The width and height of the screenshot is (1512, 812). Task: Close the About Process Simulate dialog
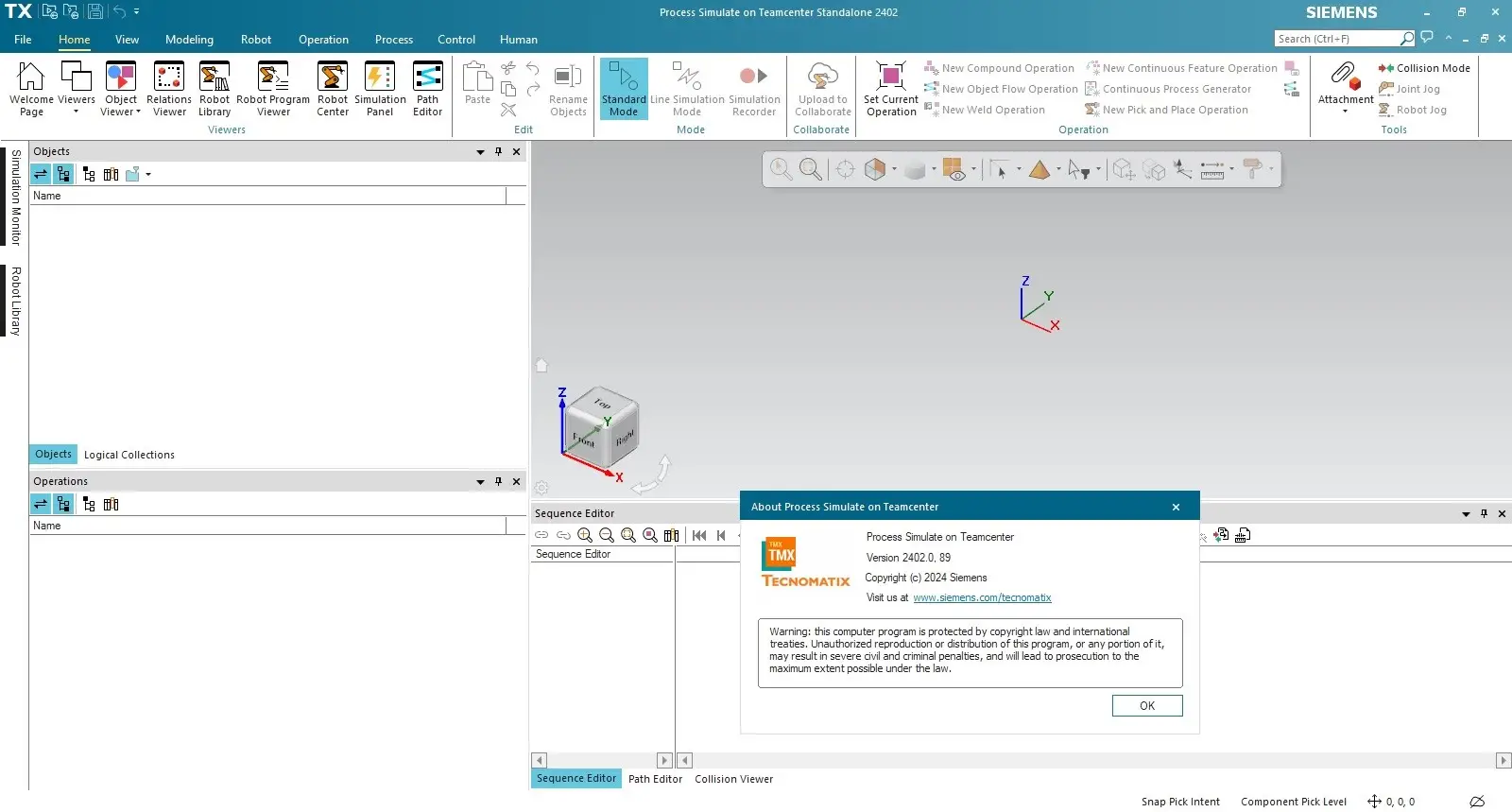pos(1176,507)
